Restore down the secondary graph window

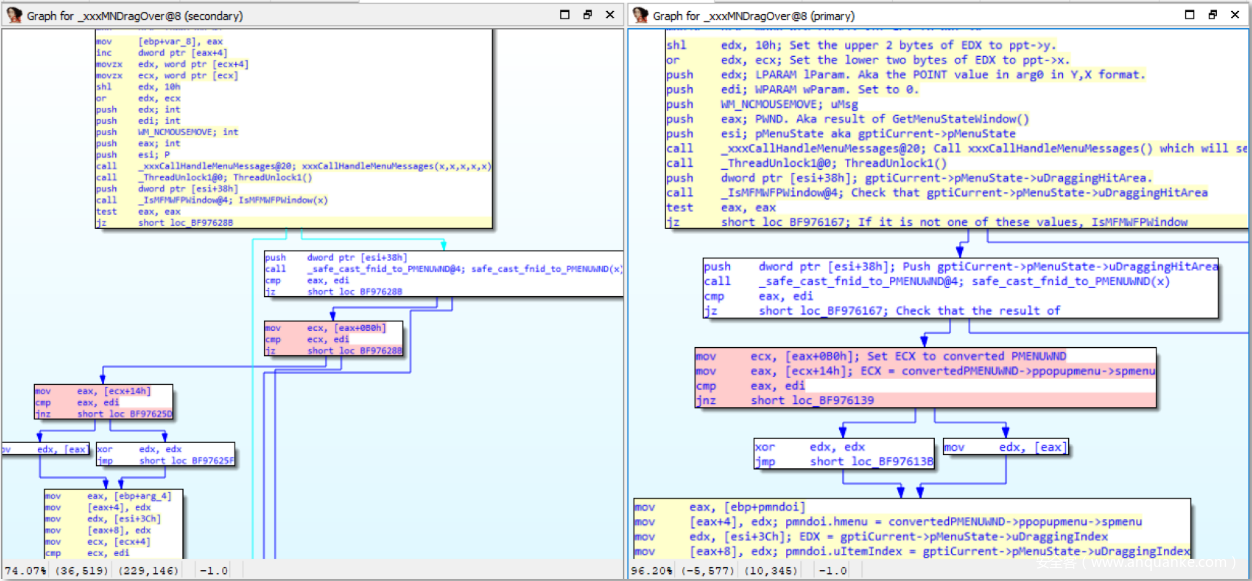[x=588, y=15]
